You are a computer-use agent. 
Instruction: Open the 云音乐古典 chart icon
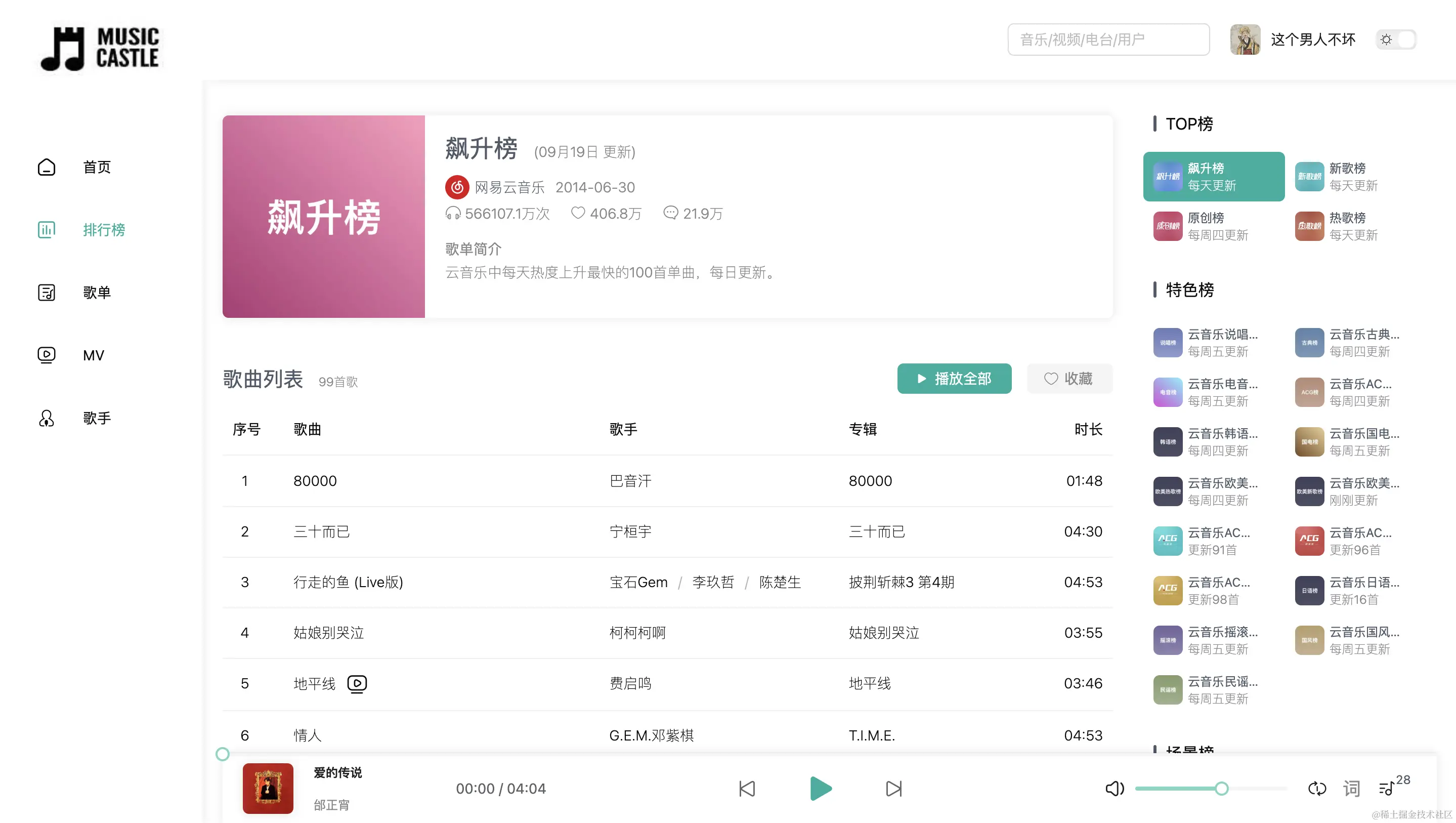pos(1309,343)
